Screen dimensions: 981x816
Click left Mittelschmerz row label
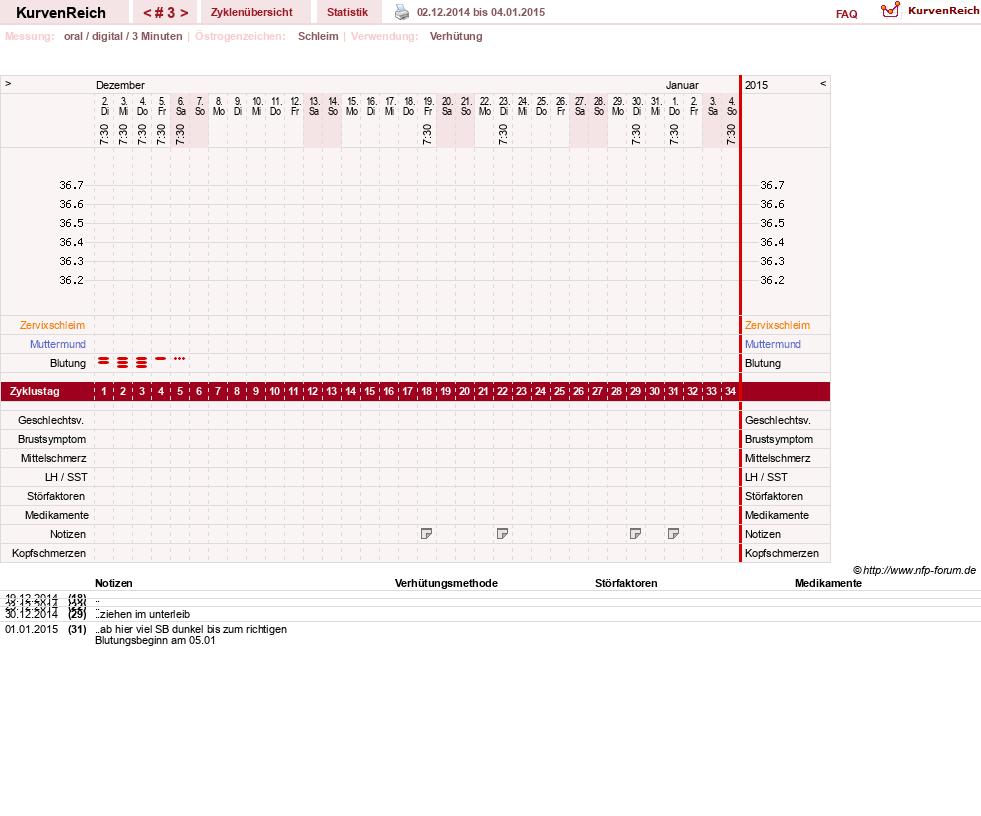54,458
